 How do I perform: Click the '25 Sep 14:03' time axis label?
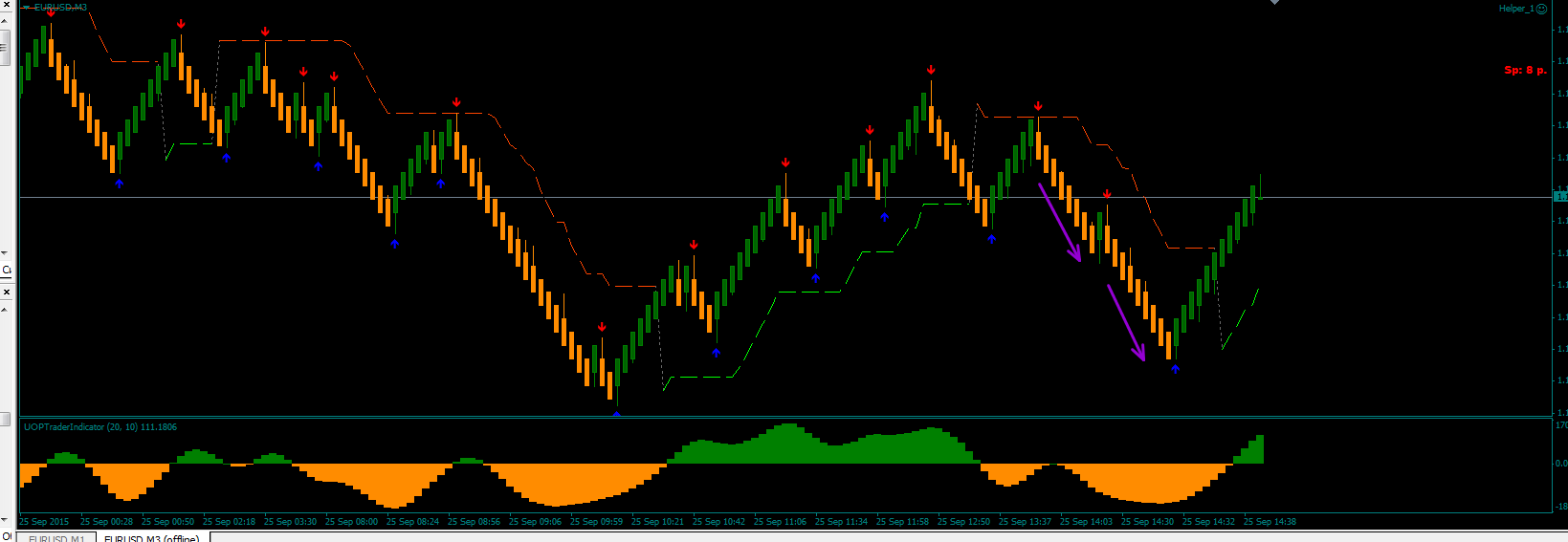(x=1086, y=522)
